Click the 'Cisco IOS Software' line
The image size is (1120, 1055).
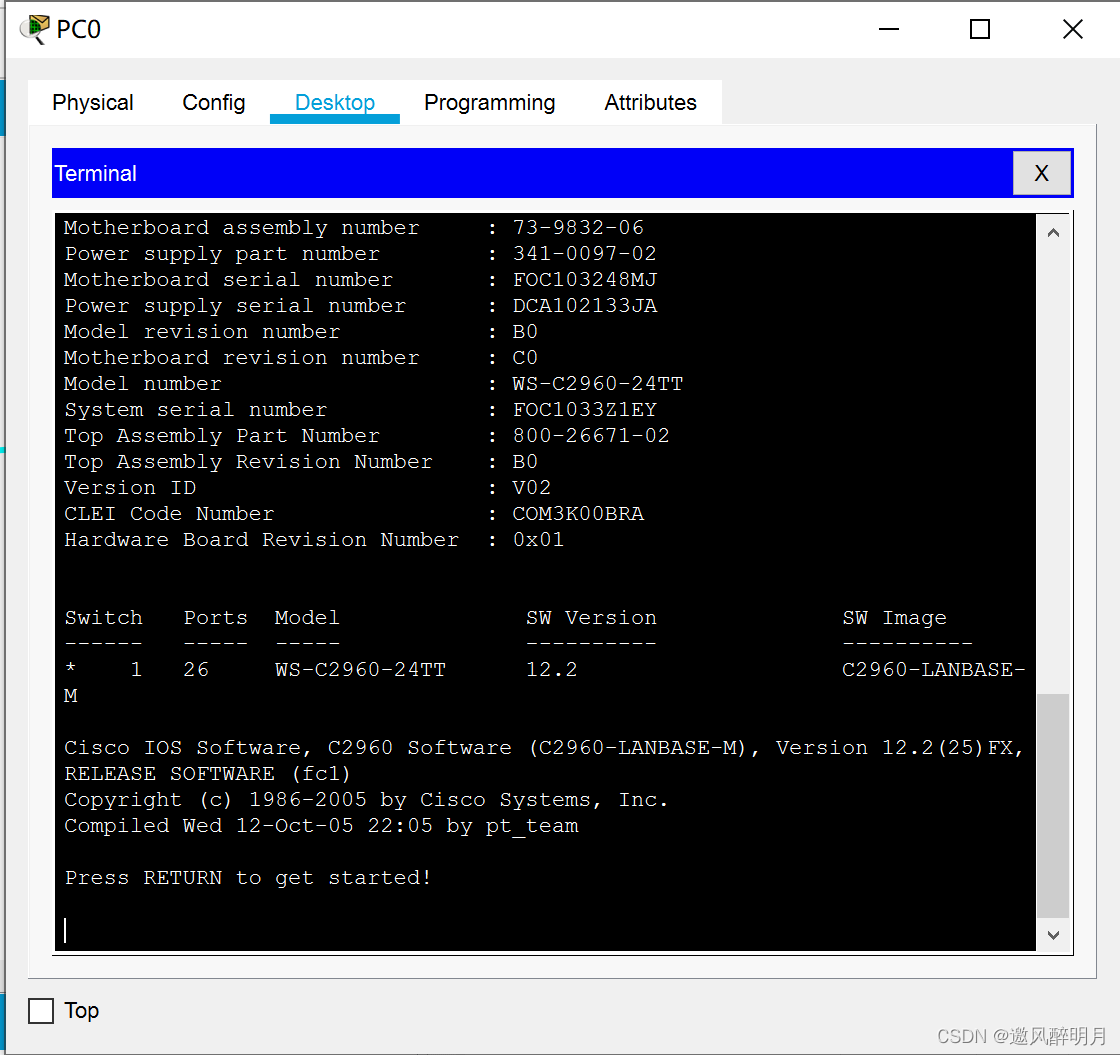point(544,748)
